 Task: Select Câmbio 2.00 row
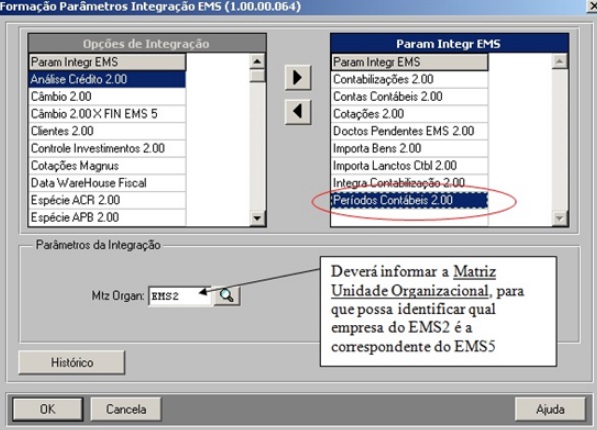pos(107,96)
